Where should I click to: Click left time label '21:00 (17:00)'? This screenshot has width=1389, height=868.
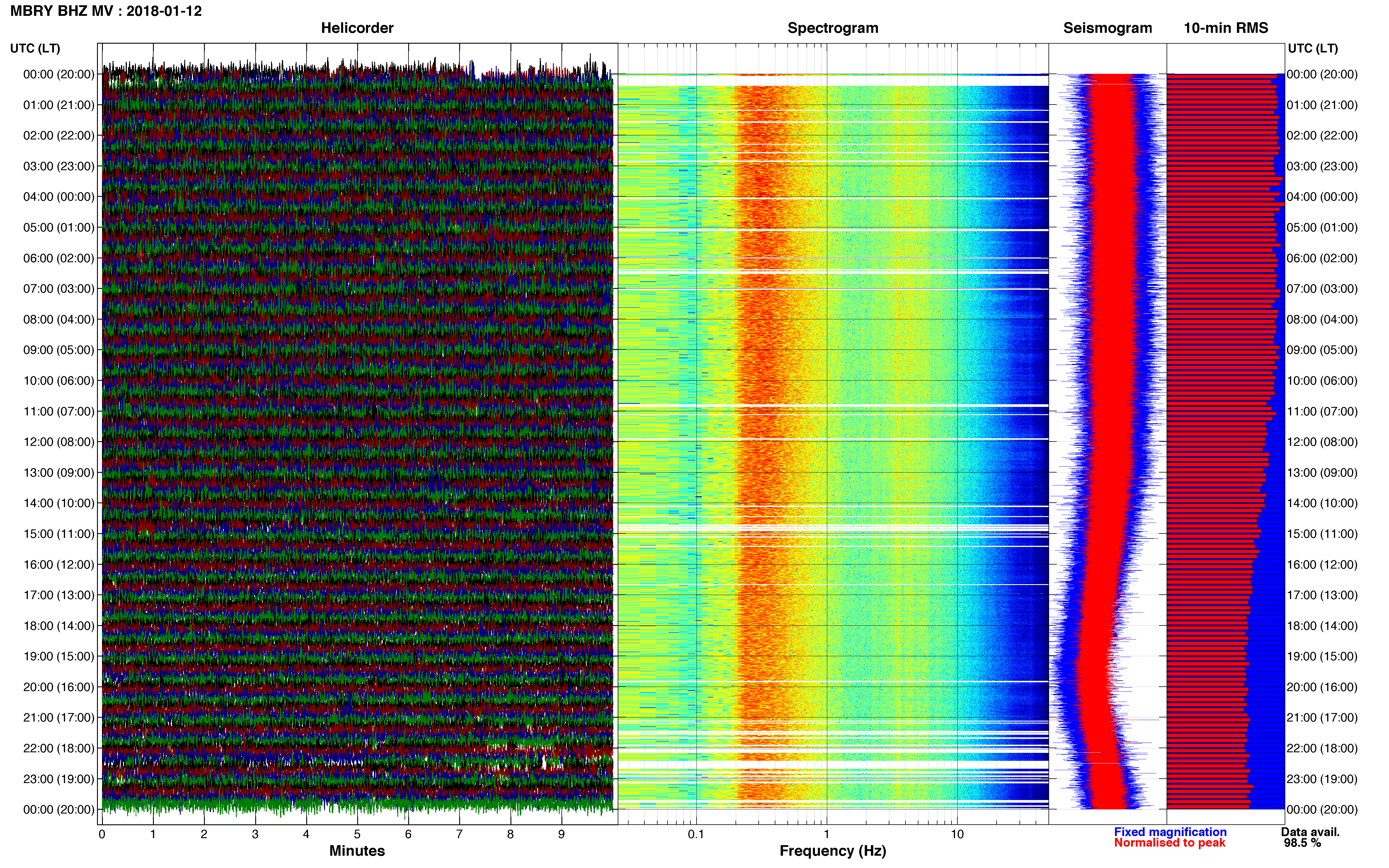(x=59, y=718)
